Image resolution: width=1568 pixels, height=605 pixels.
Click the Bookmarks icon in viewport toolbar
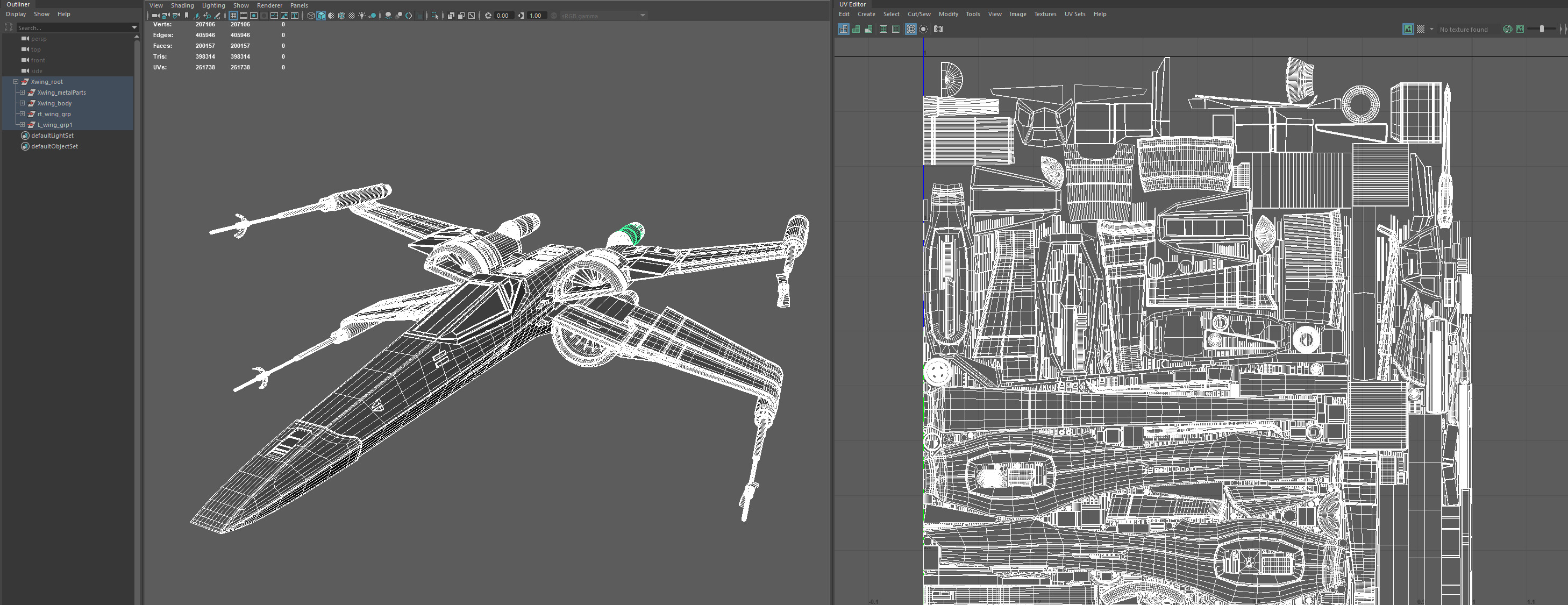click(x=187, y=15)
